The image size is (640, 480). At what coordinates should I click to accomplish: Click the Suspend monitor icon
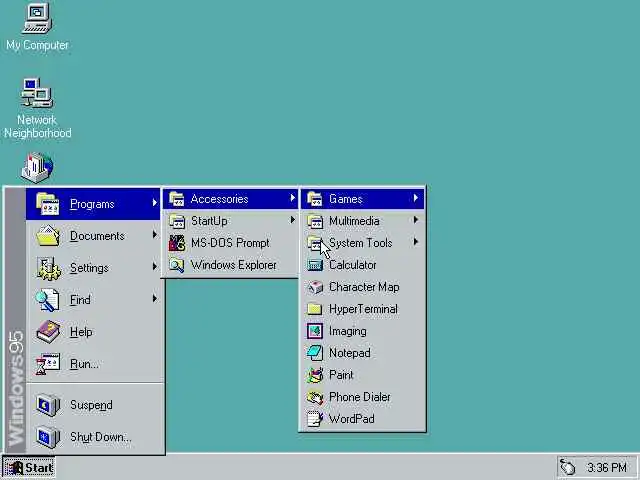coord(48,405)
